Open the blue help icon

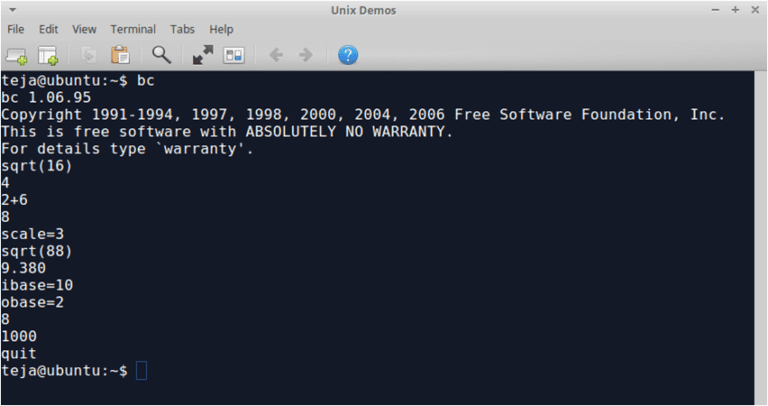tap(348, 55)
